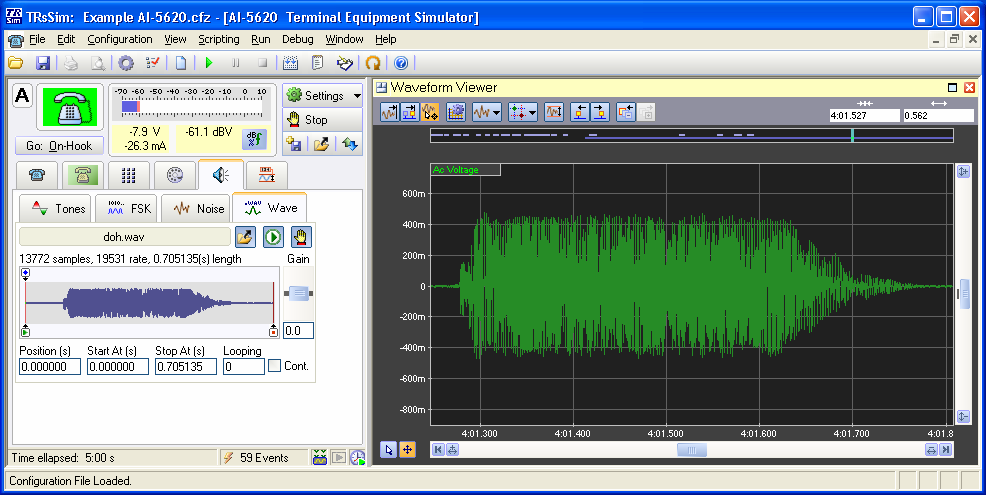Image resolution: width=986 pixels, height=495 pixels.
Task: Select the orange pan/move tool below graph
Action: (x=407, y=450)
